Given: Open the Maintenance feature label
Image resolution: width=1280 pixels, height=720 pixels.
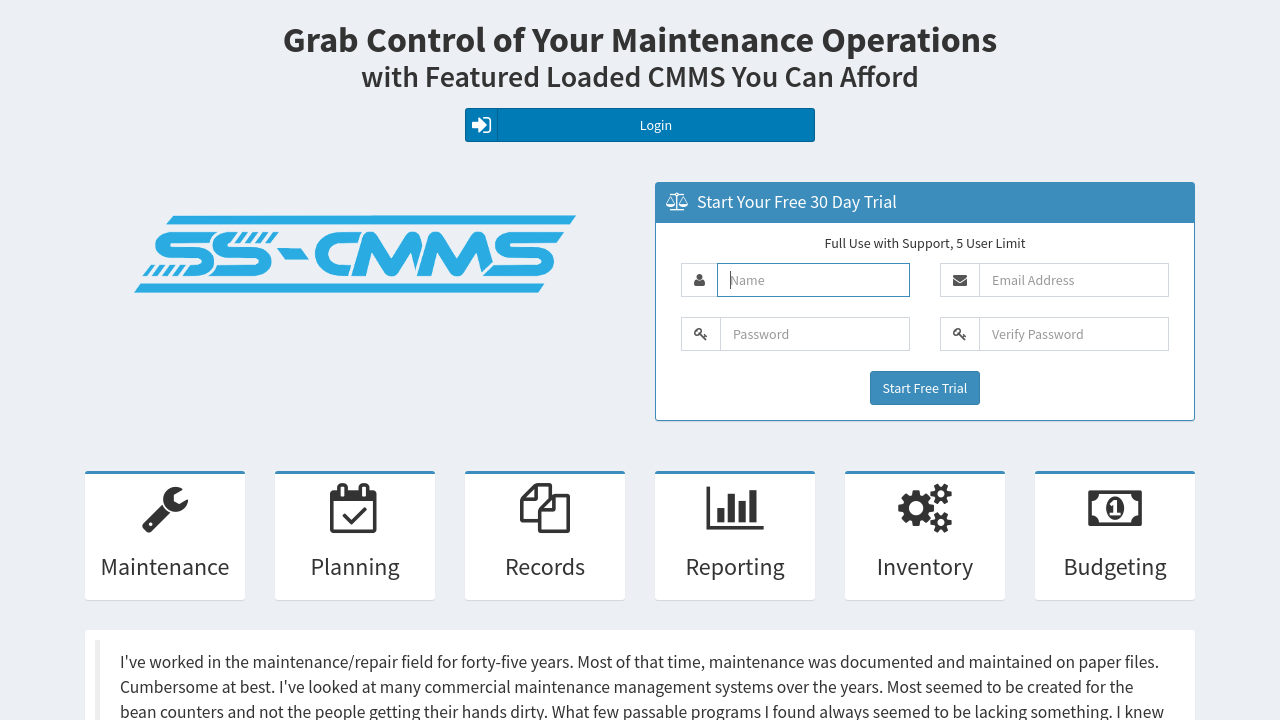Looking at the screenshot, I should pyautogui.click(x=165, y=567).
